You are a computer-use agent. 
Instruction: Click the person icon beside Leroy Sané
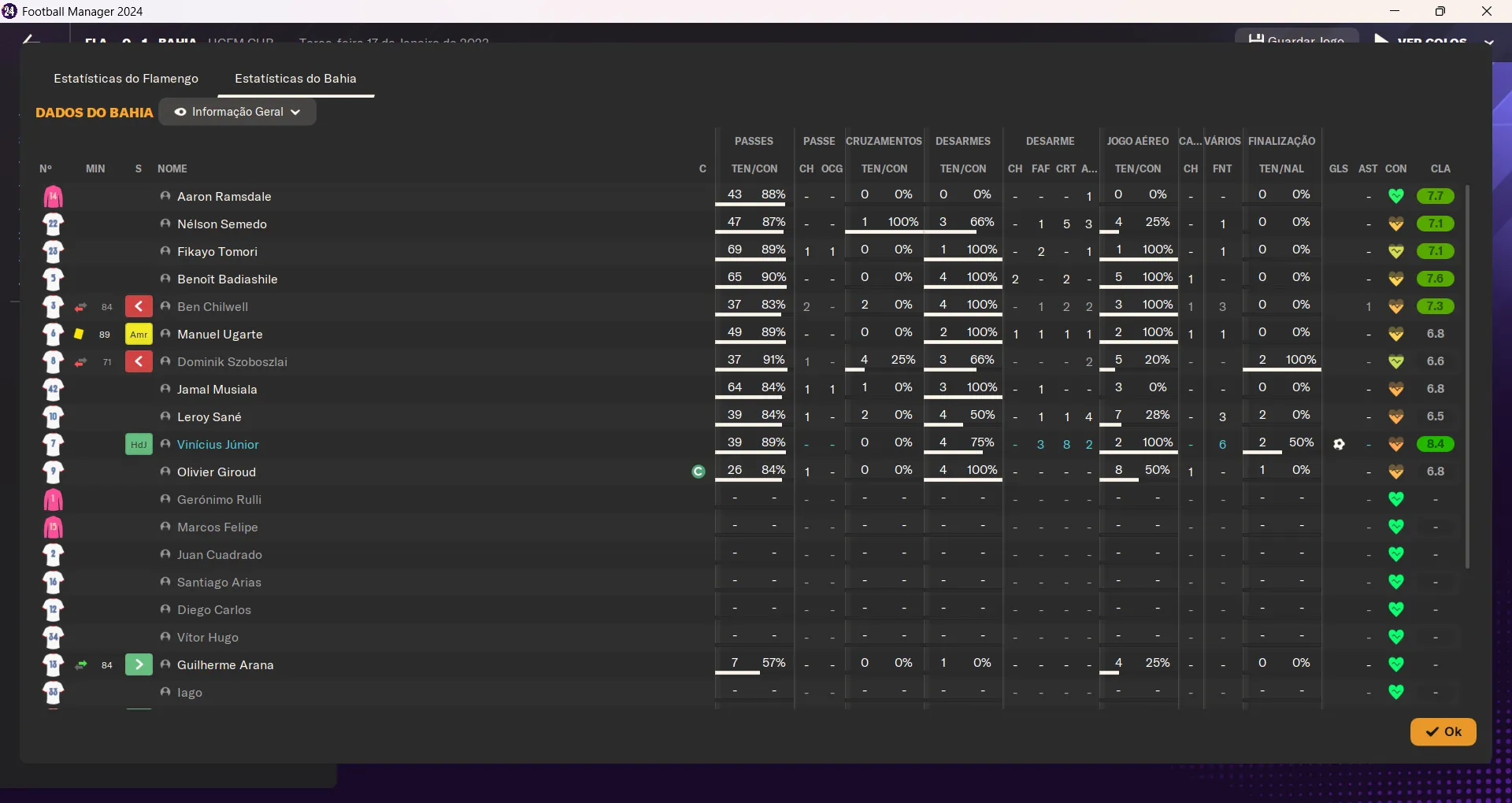pyautogui.click(x=165, y=416)
